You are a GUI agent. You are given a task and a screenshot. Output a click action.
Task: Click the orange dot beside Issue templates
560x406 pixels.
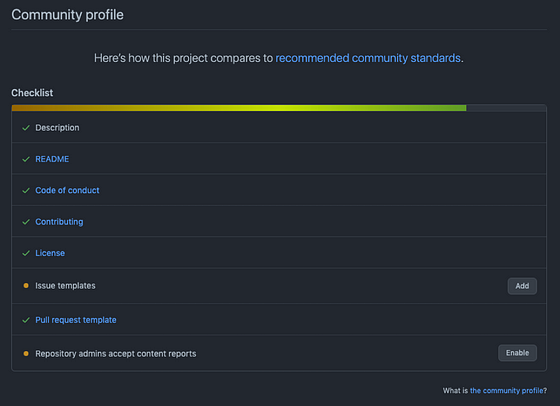26,286
